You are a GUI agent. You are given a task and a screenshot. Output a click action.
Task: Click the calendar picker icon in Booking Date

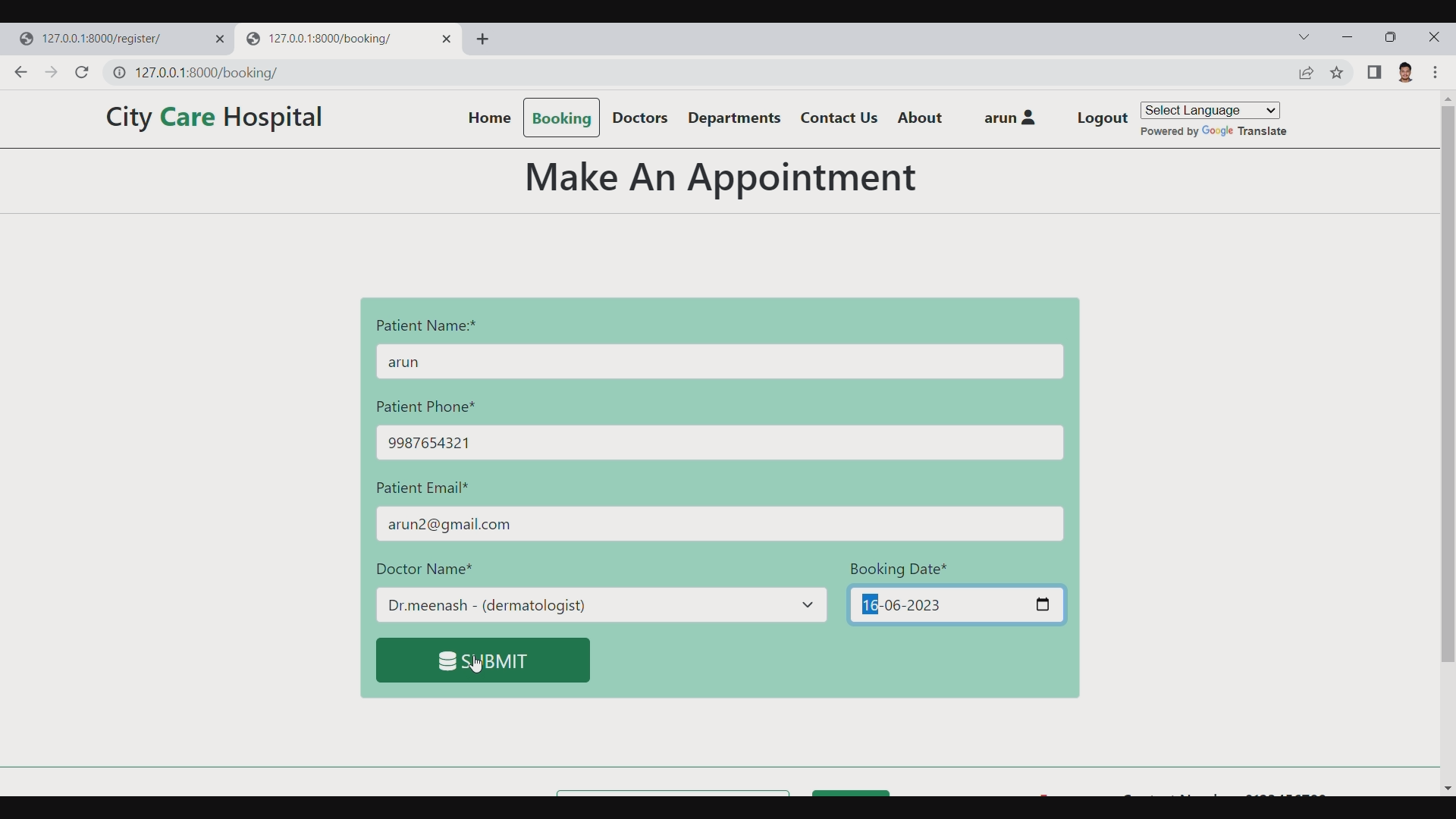1043,605
